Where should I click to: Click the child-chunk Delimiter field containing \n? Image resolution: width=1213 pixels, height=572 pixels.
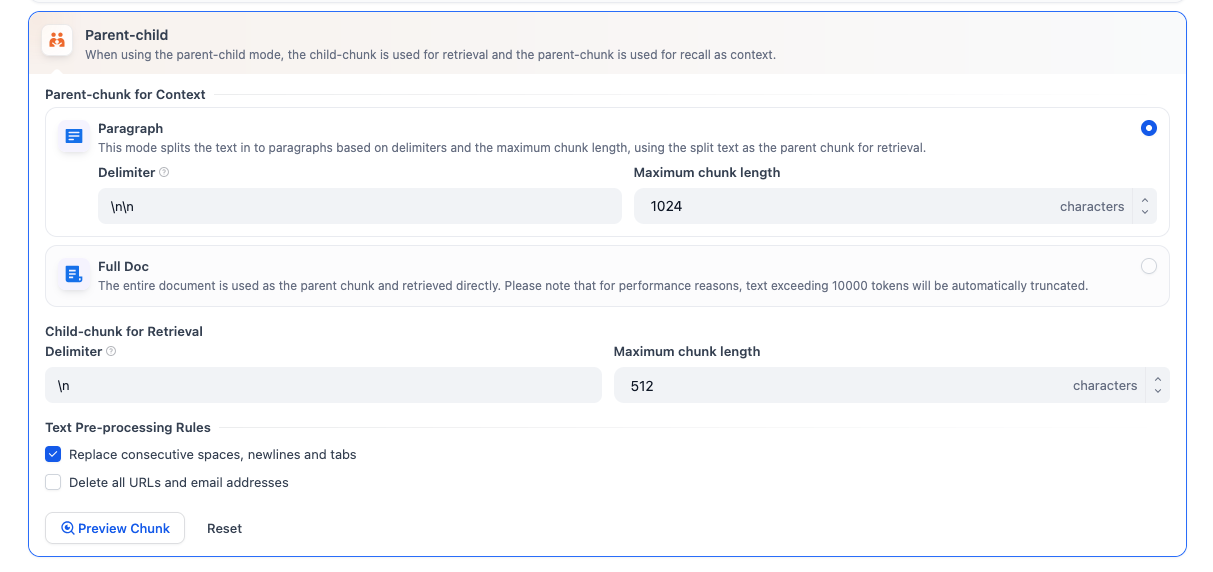tap(323, 385)
